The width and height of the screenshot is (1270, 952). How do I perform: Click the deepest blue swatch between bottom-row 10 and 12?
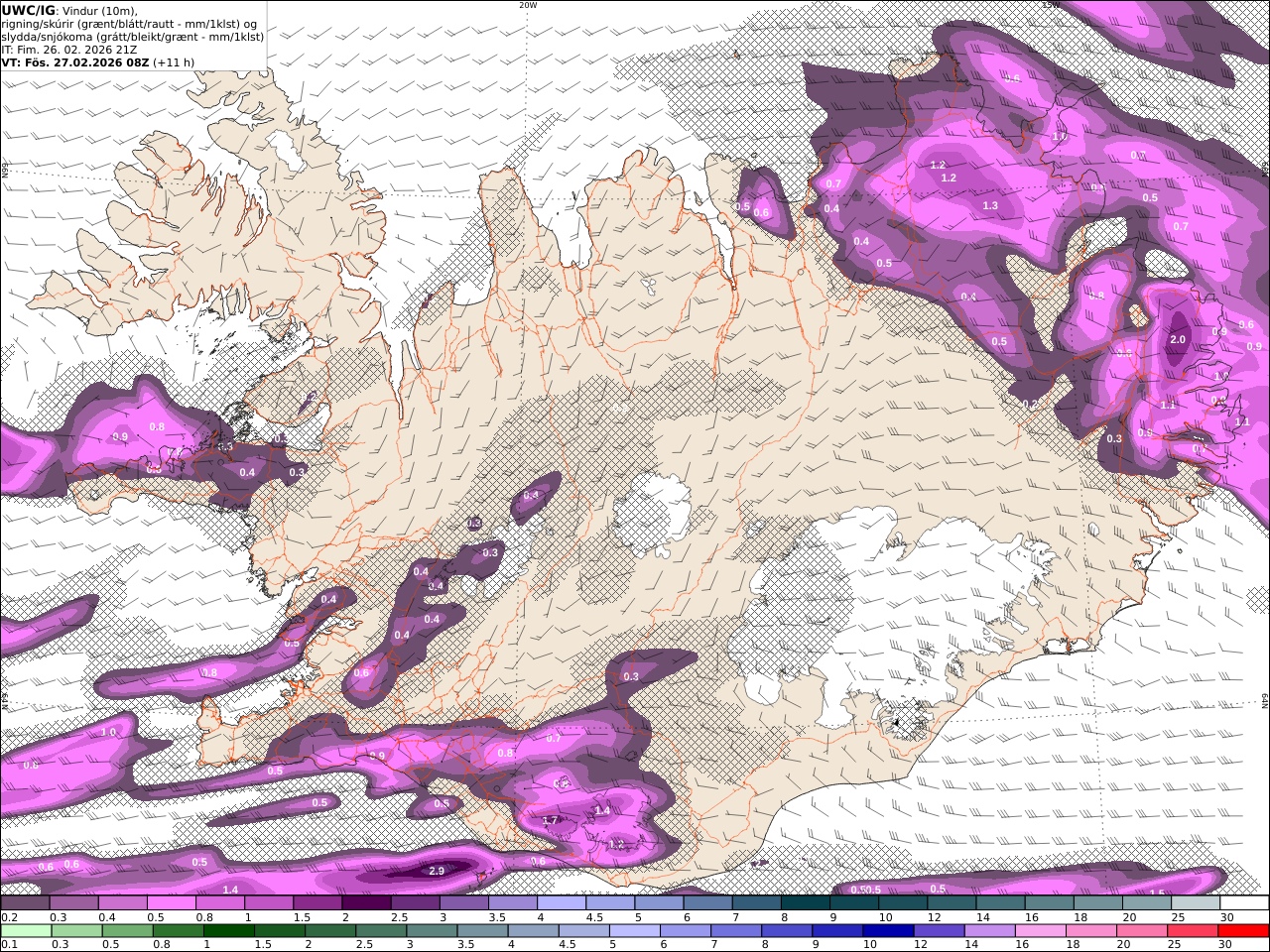tap(888, 931)
